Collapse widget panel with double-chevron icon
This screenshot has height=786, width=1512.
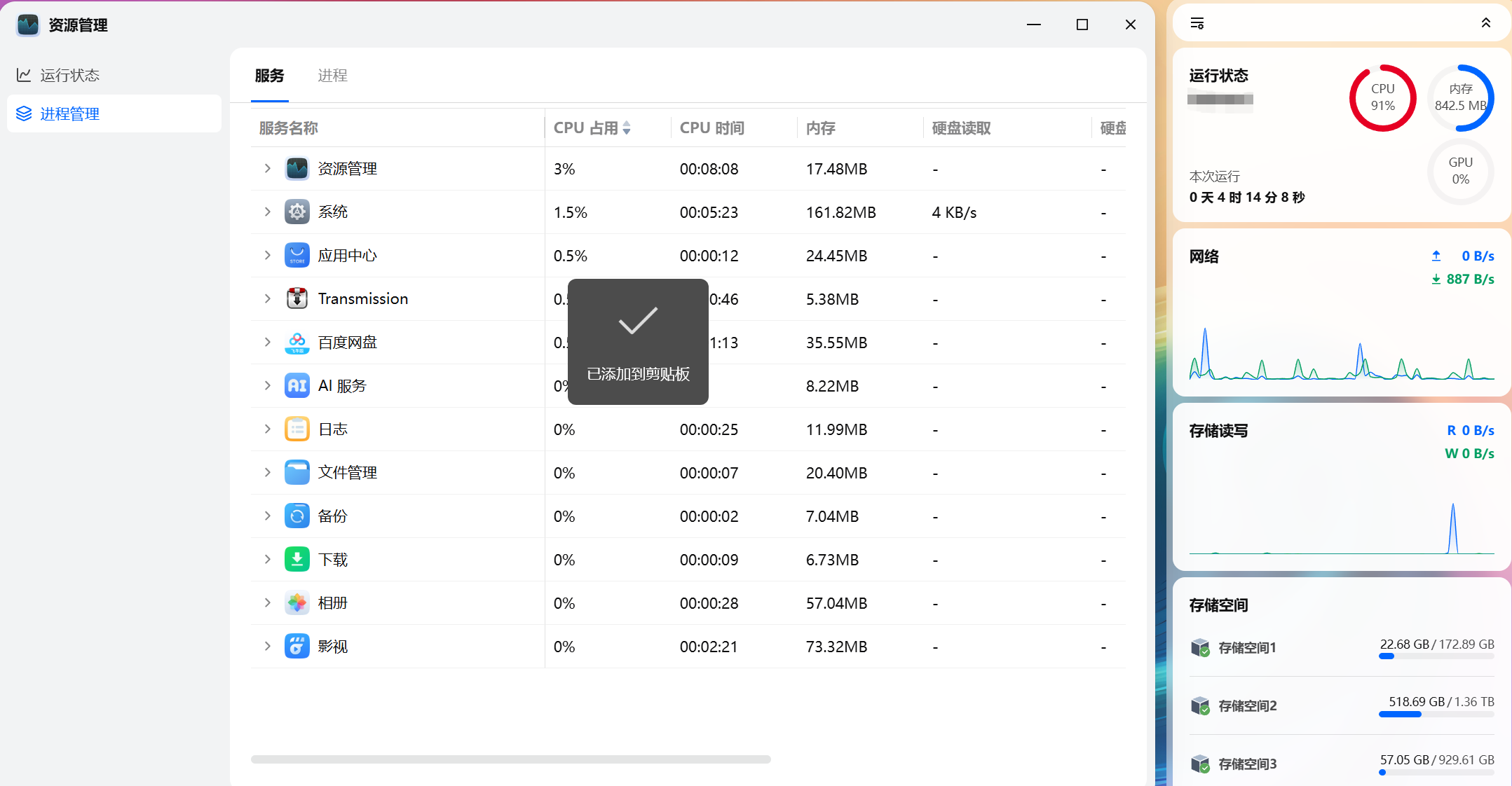pos(1485,23)
